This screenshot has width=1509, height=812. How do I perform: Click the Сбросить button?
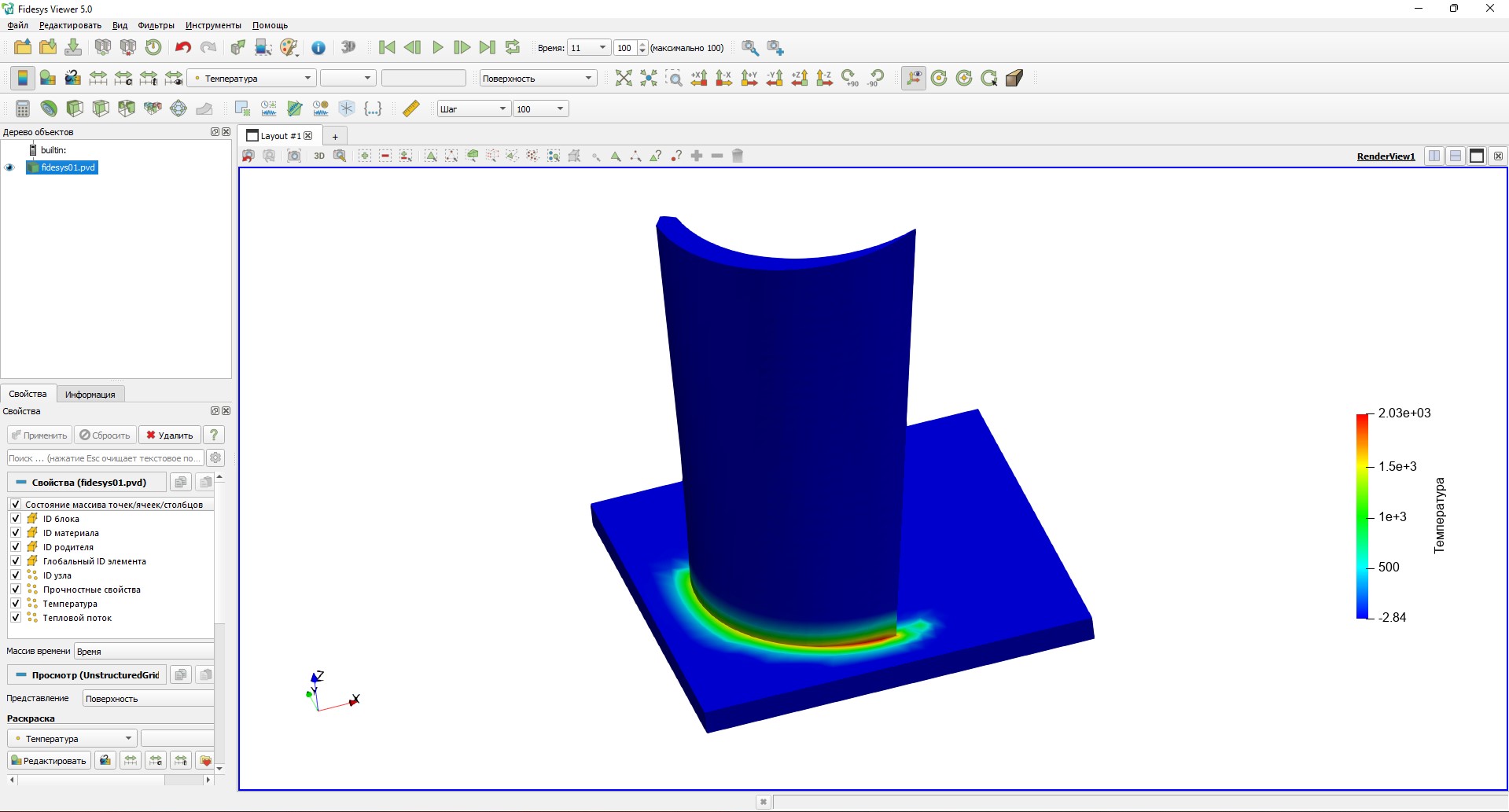(105, 435)
